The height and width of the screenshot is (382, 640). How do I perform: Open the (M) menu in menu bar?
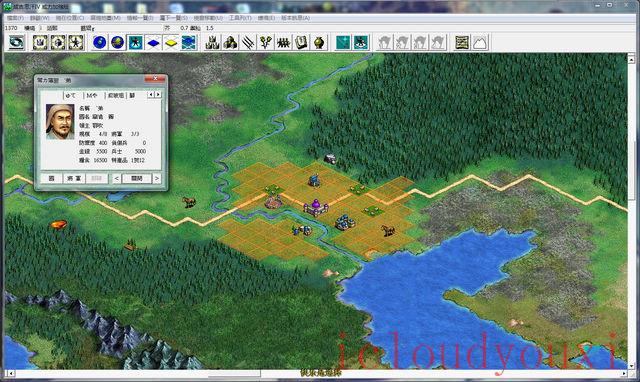click(105, 18)
